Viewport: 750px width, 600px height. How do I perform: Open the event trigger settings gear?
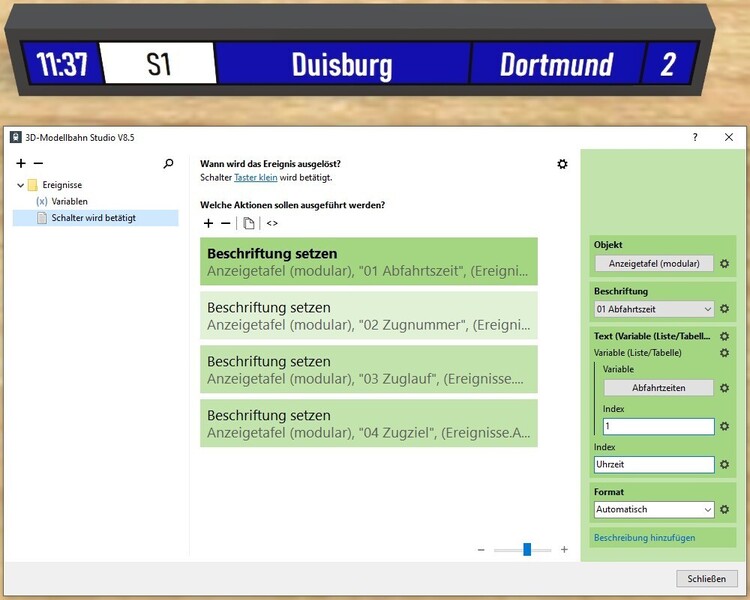tap(562, 164)
